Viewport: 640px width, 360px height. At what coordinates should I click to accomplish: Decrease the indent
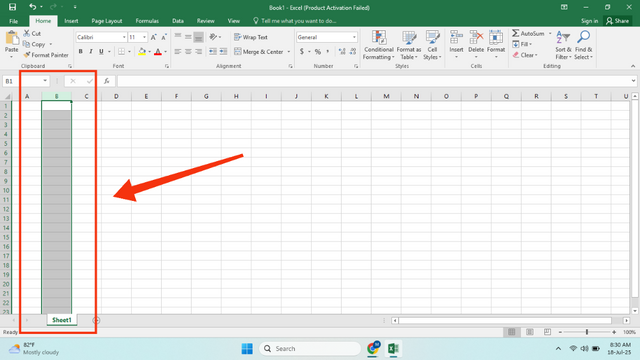pos(213,51)
